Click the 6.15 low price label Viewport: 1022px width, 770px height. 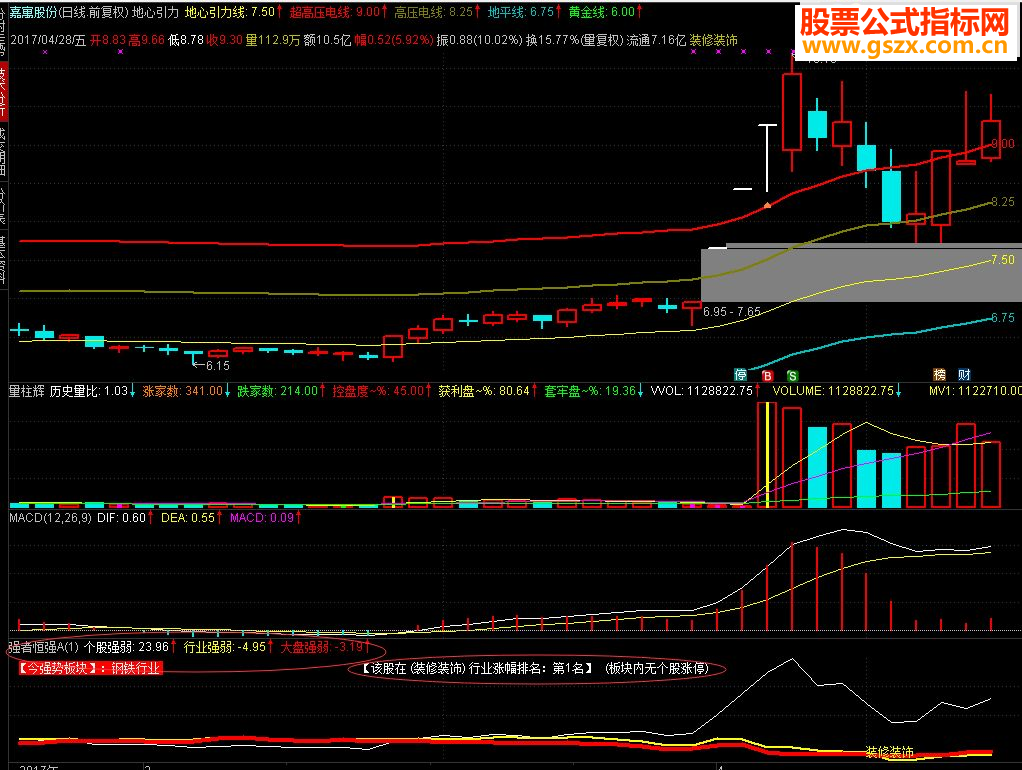point(218,366)
